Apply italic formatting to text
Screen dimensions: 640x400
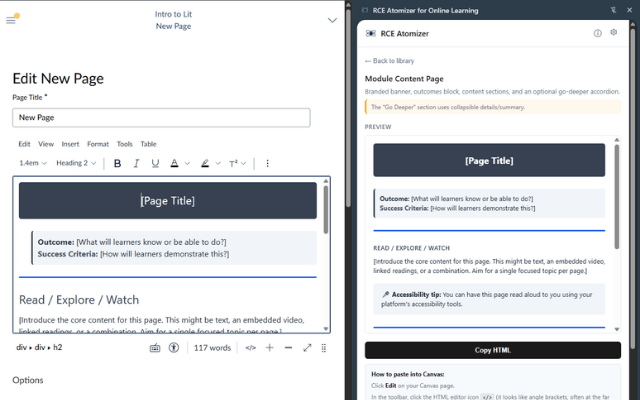pyautogui.click(x=136, y=163)
